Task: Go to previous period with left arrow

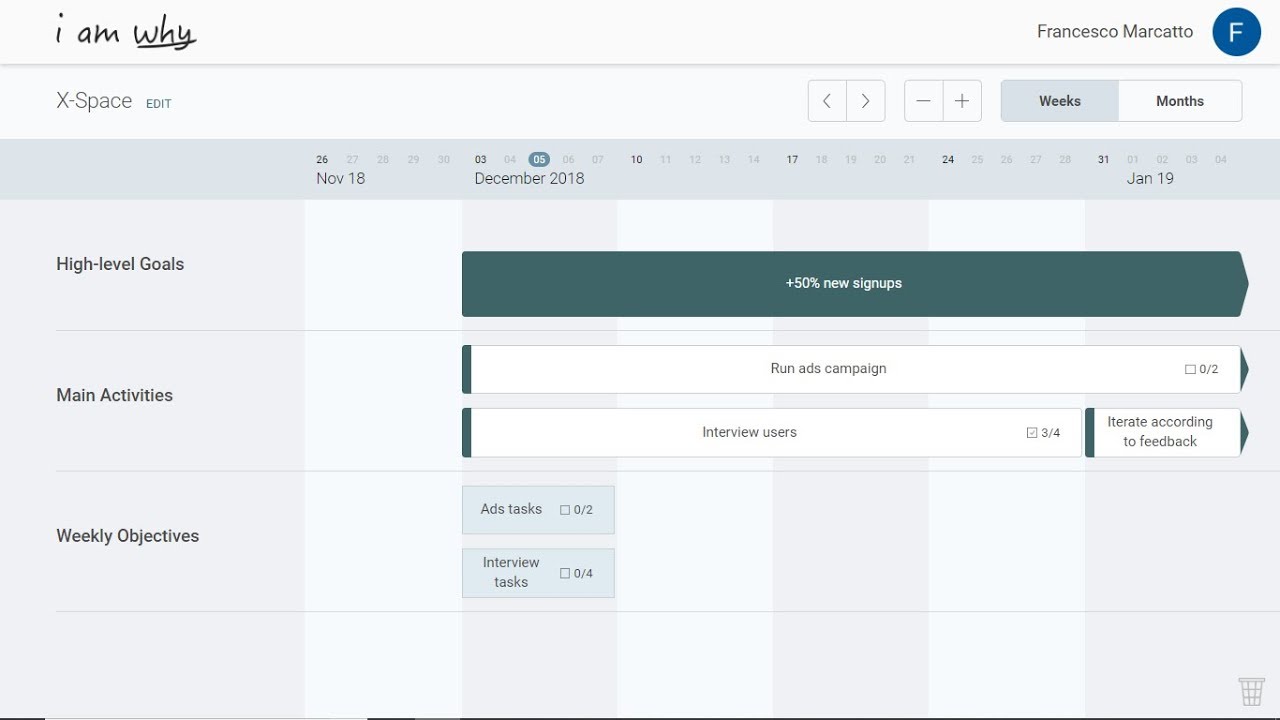Action: point(827,101)
